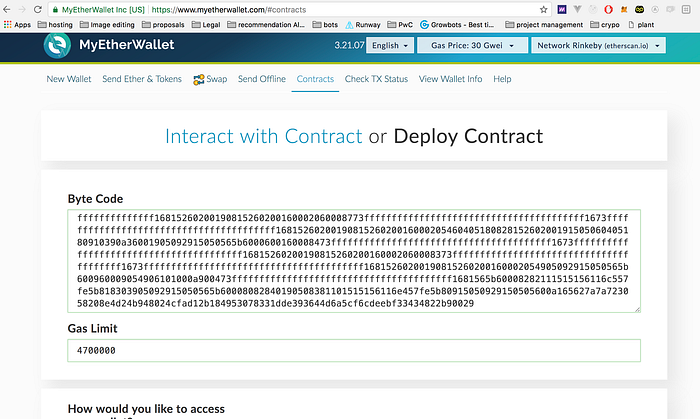Screen dimensions: 700x419
Task: Expand the Network Rinkeby dropdown
Action: point(598,46)
